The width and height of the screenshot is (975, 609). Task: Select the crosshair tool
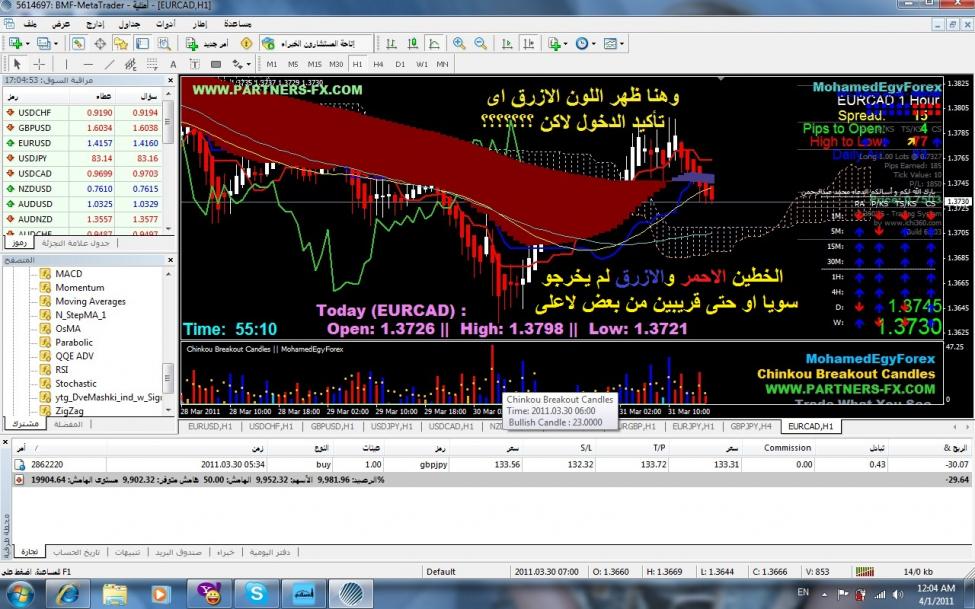pyautogui.click(x=39, y=64)
